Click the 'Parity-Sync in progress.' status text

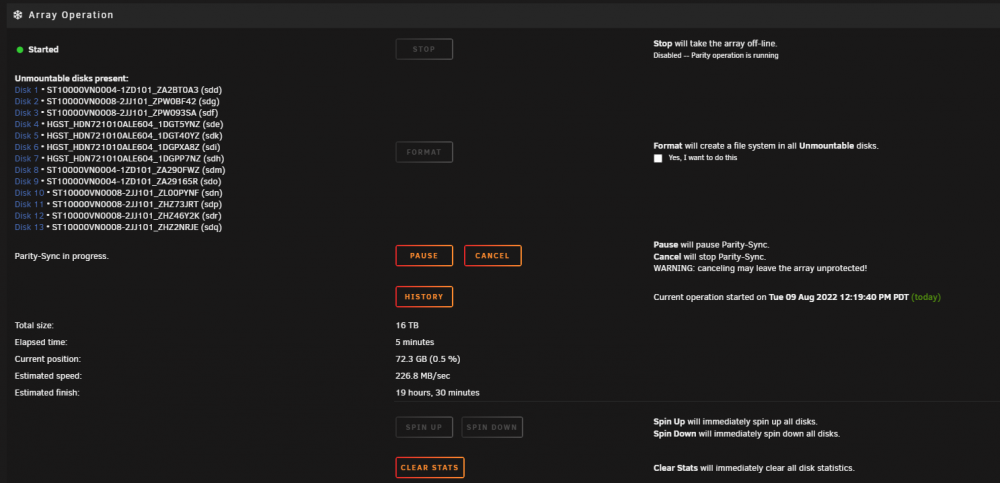point(62,256)
